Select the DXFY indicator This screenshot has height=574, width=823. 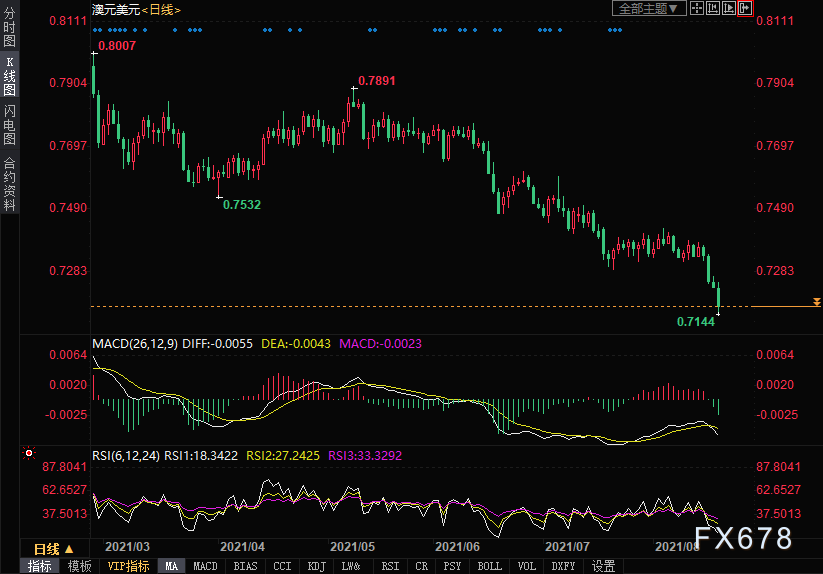point(563,566)
